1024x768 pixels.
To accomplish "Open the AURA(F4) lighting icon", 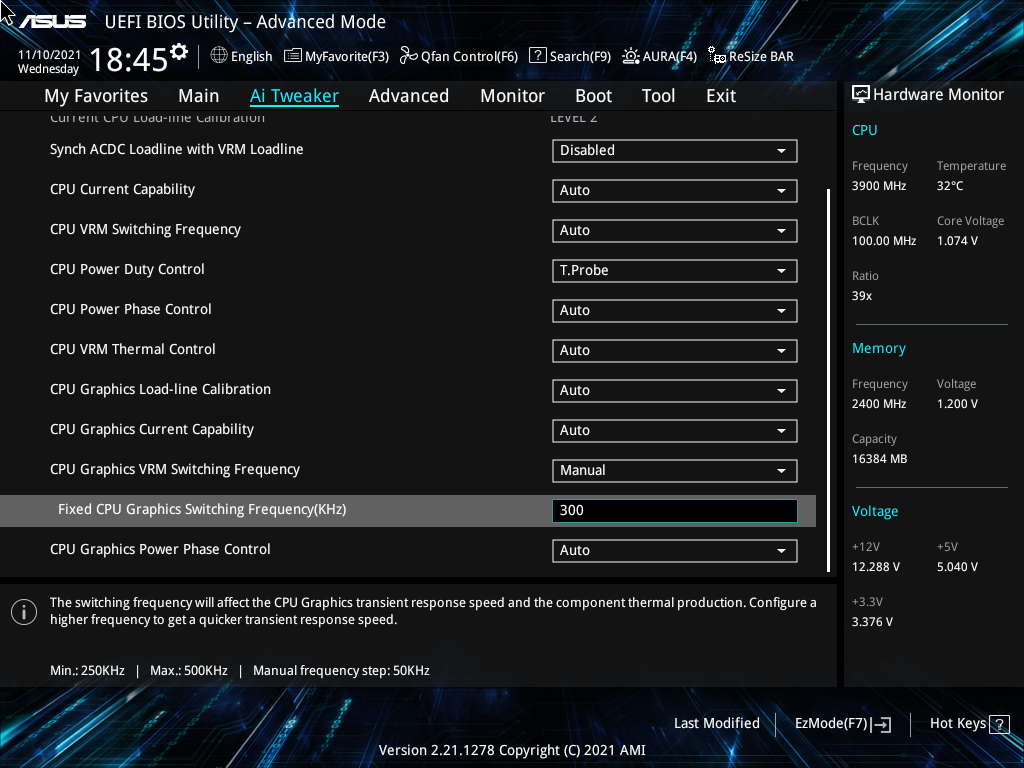I will [x=630, y=56].
